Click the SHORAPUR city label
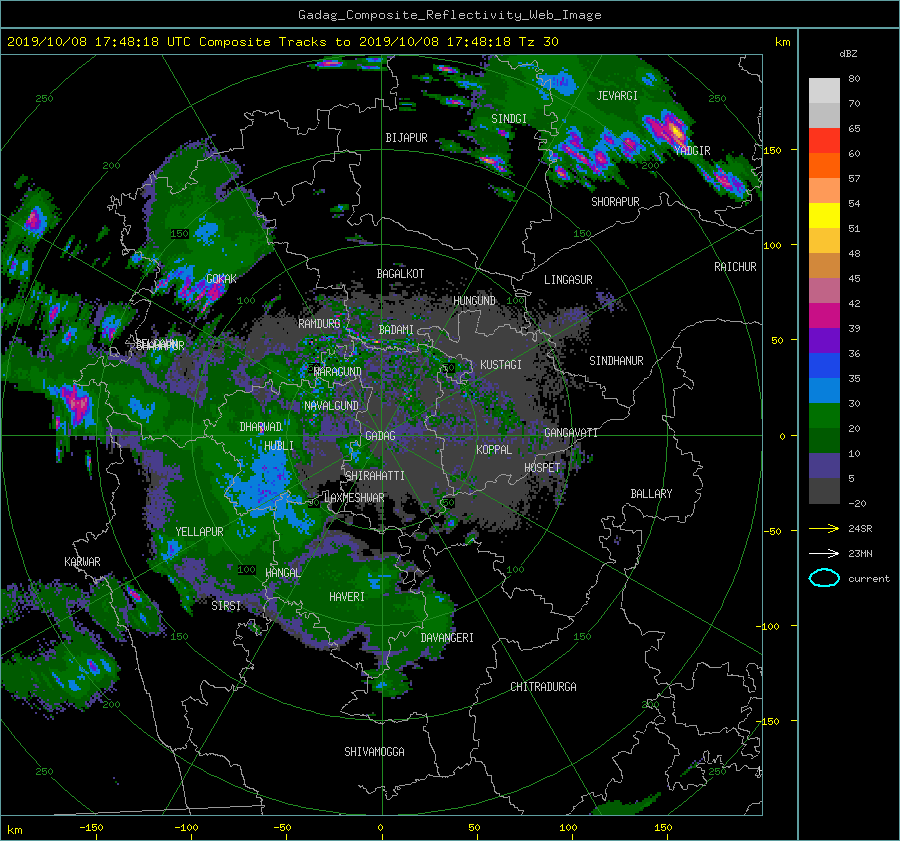The width and height of the screenshot is (900, 841). [x=615, y=202]
